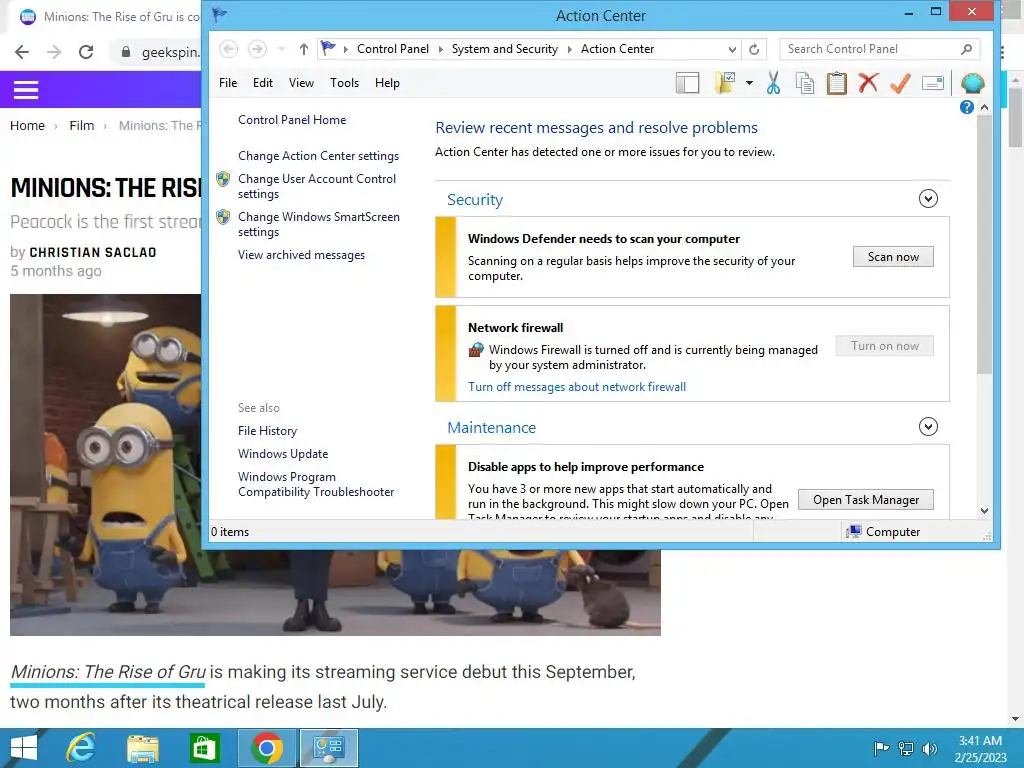Click the scroll up arrow in Action Center
The height and width of the screenshot is (768, 1024).
click(984, 107)
